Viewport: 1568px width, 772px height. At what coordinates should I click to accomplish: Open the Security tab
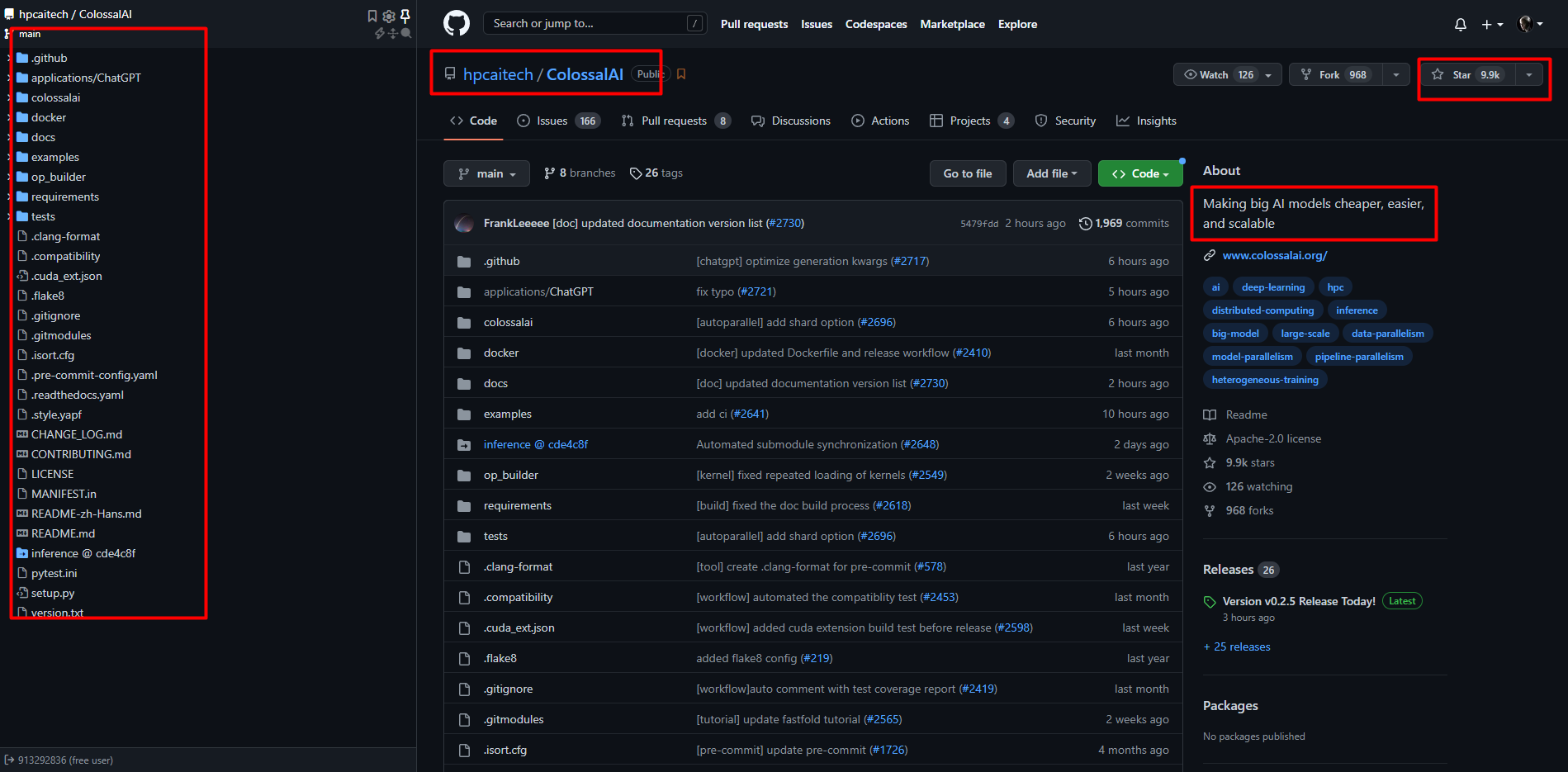1066,121
